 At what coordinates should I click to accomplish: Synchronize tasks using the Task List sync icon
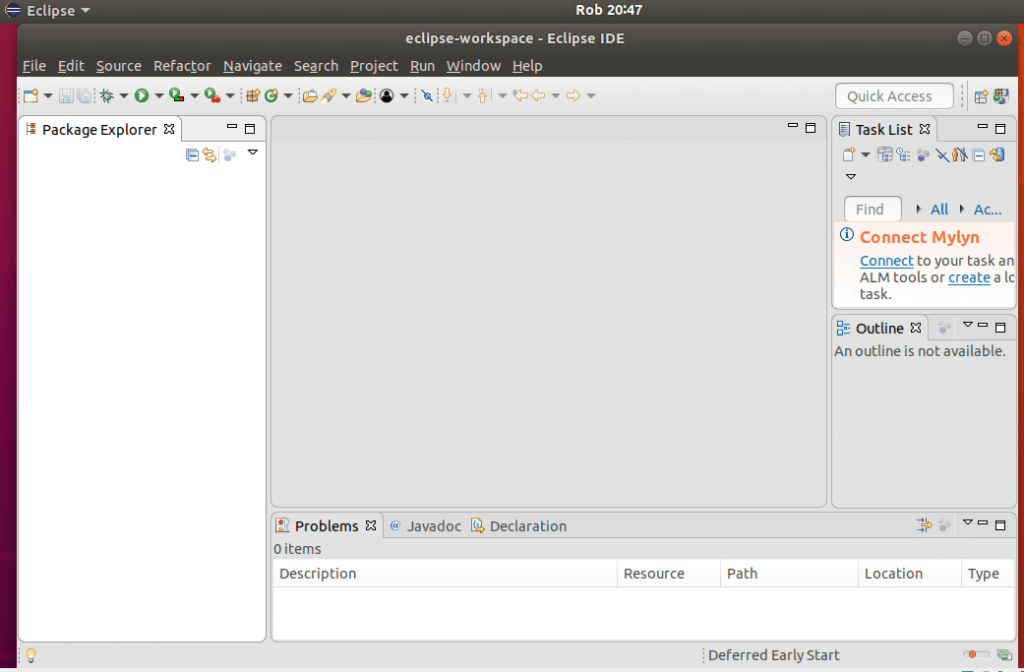click(996, 155)
